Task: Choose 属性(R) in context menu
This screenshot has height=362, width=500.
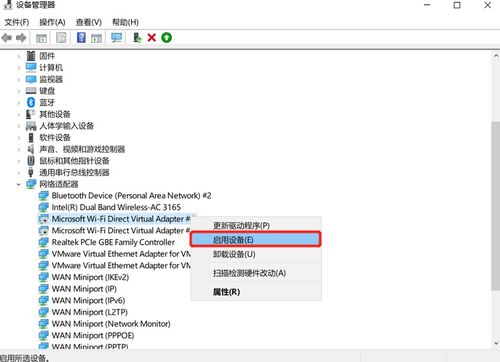Action: pos(256,292)
